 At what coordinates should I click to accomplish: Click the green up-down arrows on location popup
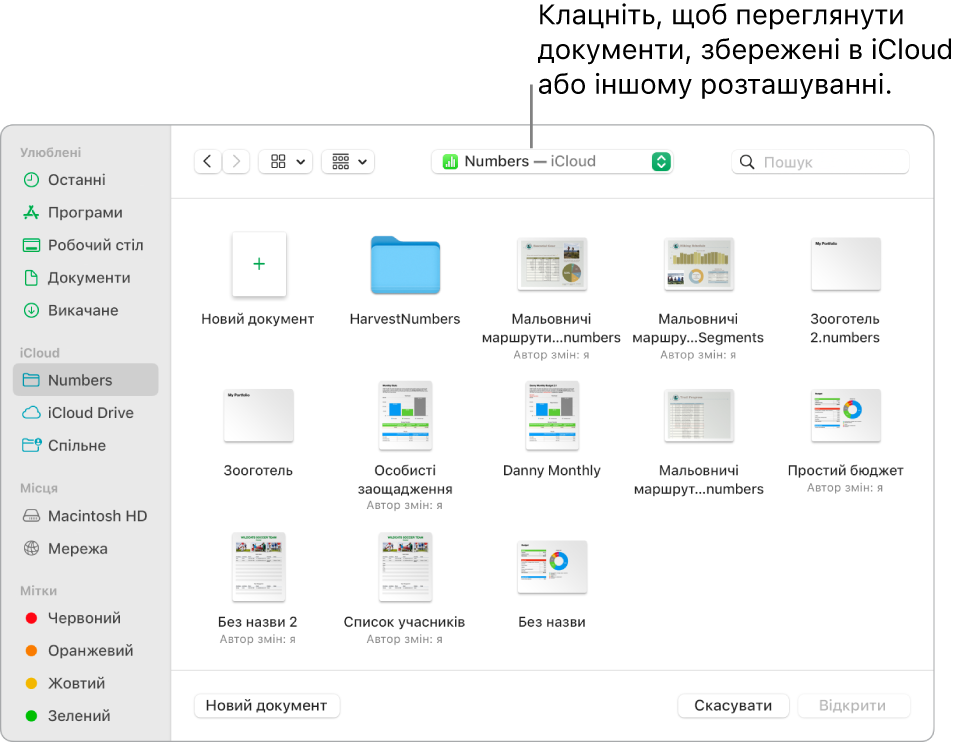coord(661,162)
